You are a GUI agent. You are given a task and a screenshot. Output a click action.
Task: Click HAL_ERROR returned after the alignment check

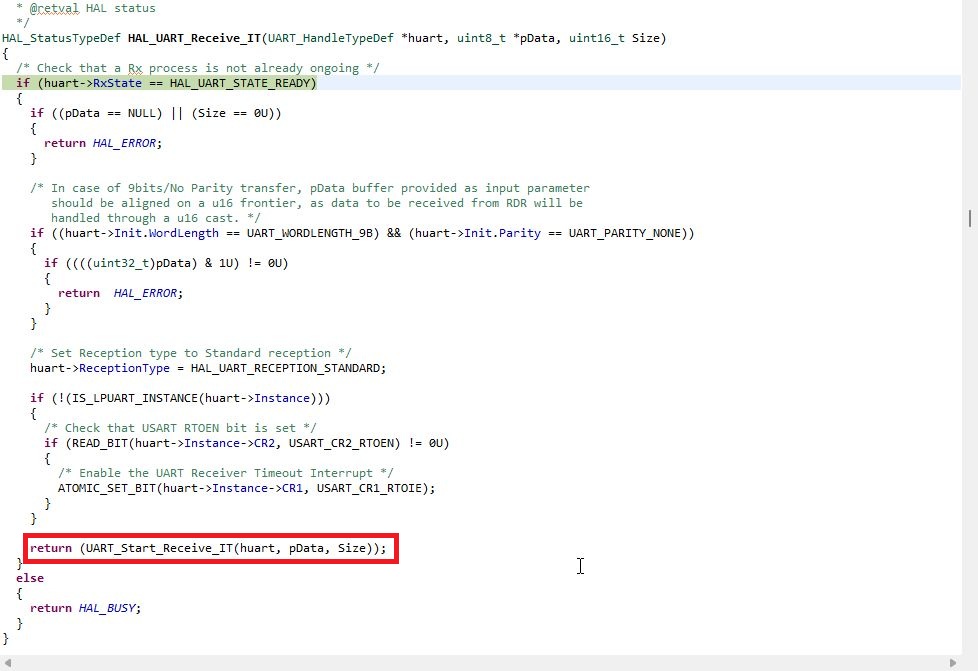pos(145,292)
